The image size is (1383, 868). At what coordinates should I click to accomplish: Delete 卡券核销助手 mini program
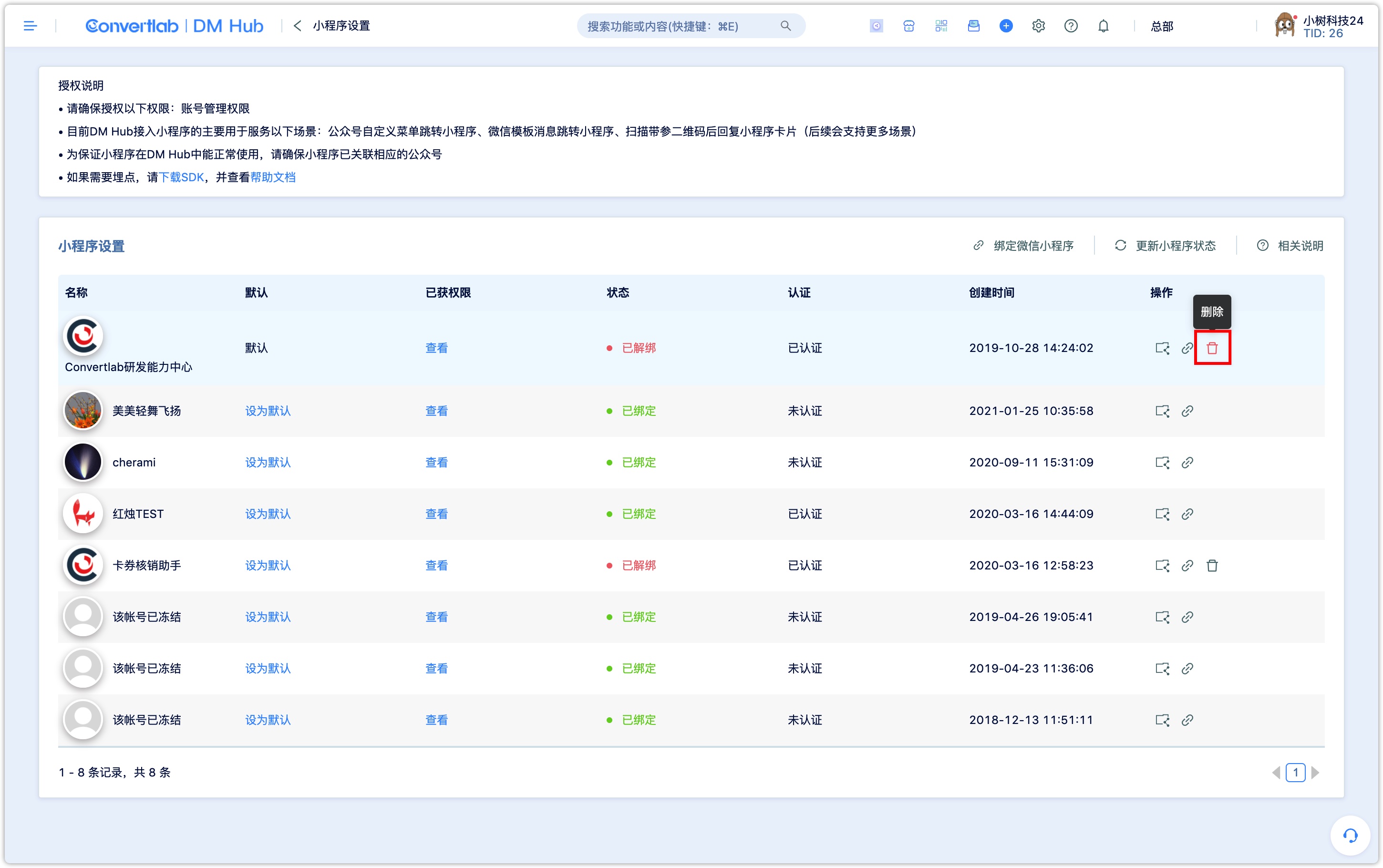coord(1212,566)
